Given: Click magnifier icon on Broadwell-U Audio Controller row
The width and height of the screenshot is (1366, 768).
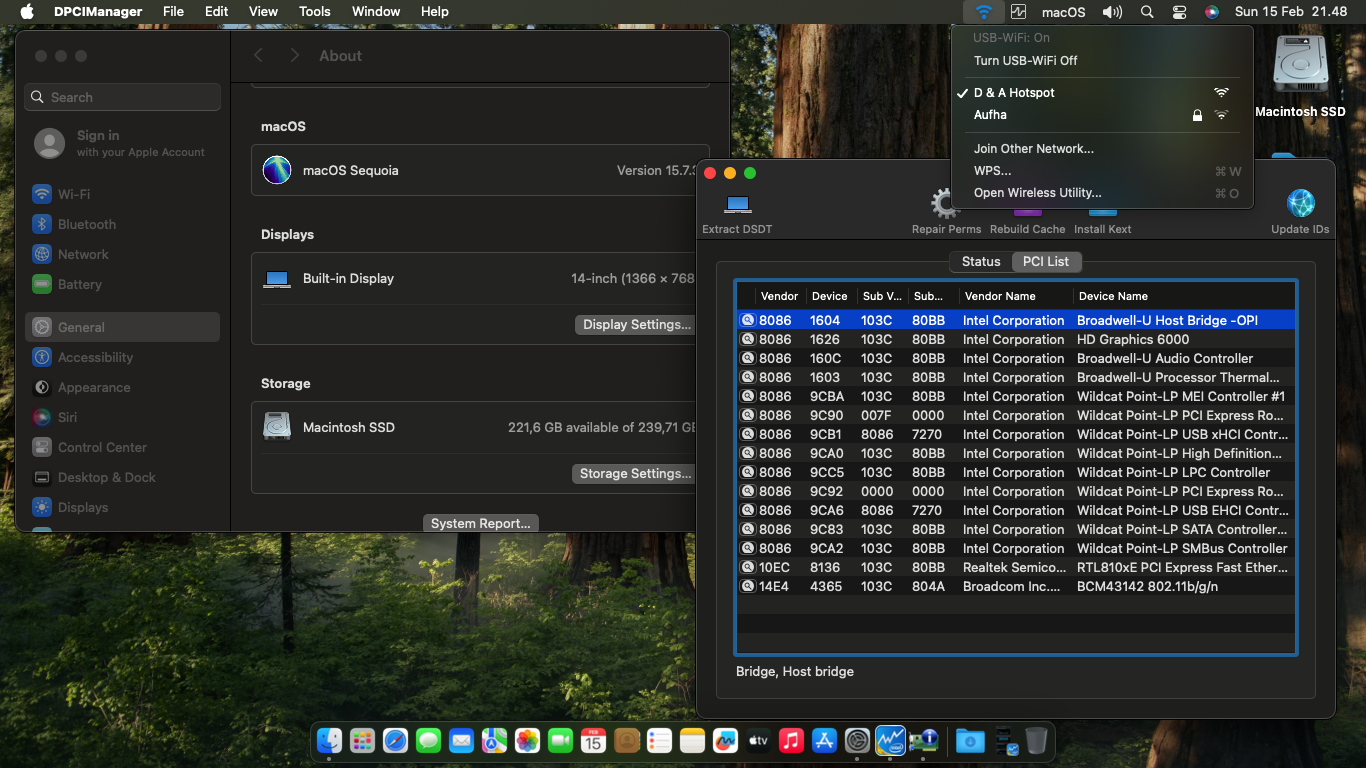Looking at the screenshot, I should pyautogui.click(x=747, y=358).
